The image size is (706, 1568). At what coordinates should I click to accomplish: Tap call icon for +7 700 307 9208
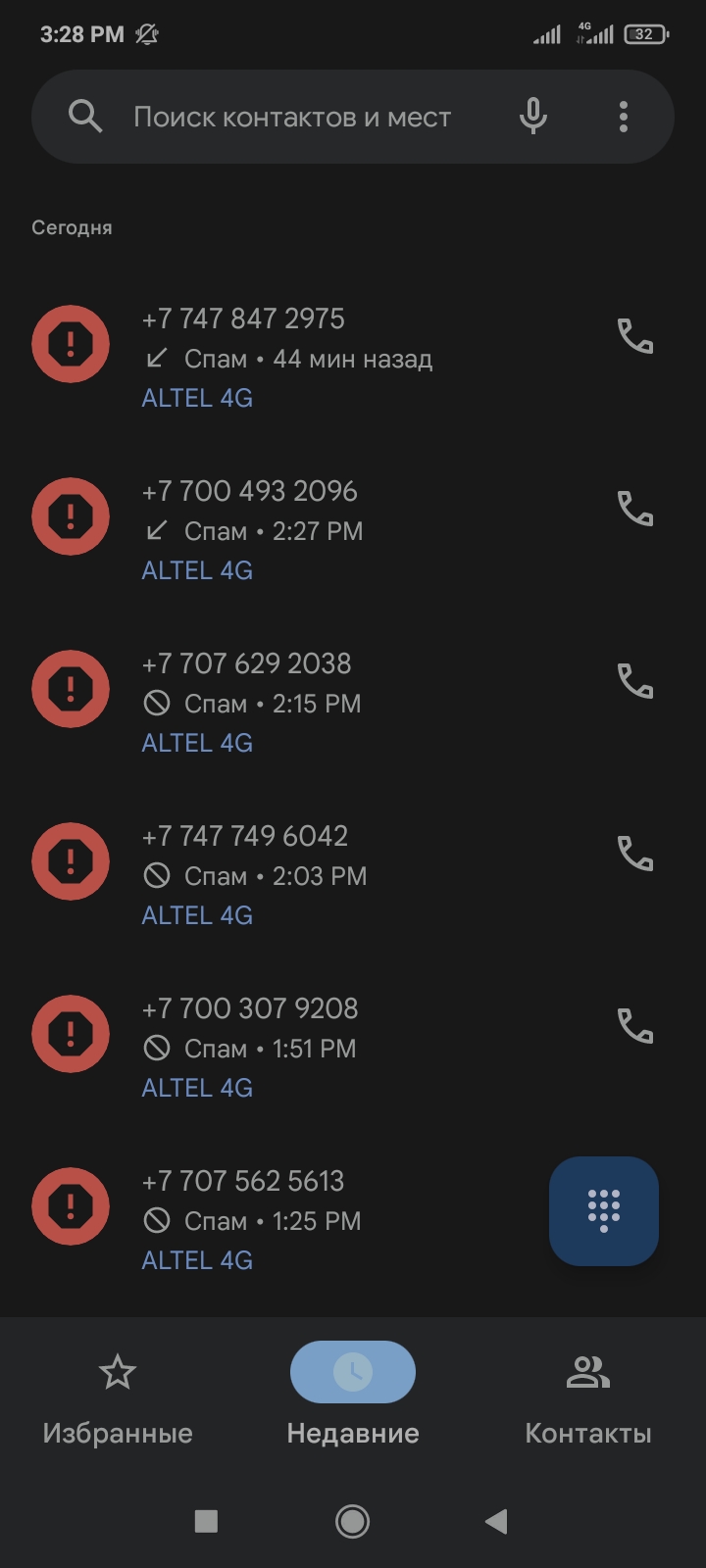(x=635, y=1026)
